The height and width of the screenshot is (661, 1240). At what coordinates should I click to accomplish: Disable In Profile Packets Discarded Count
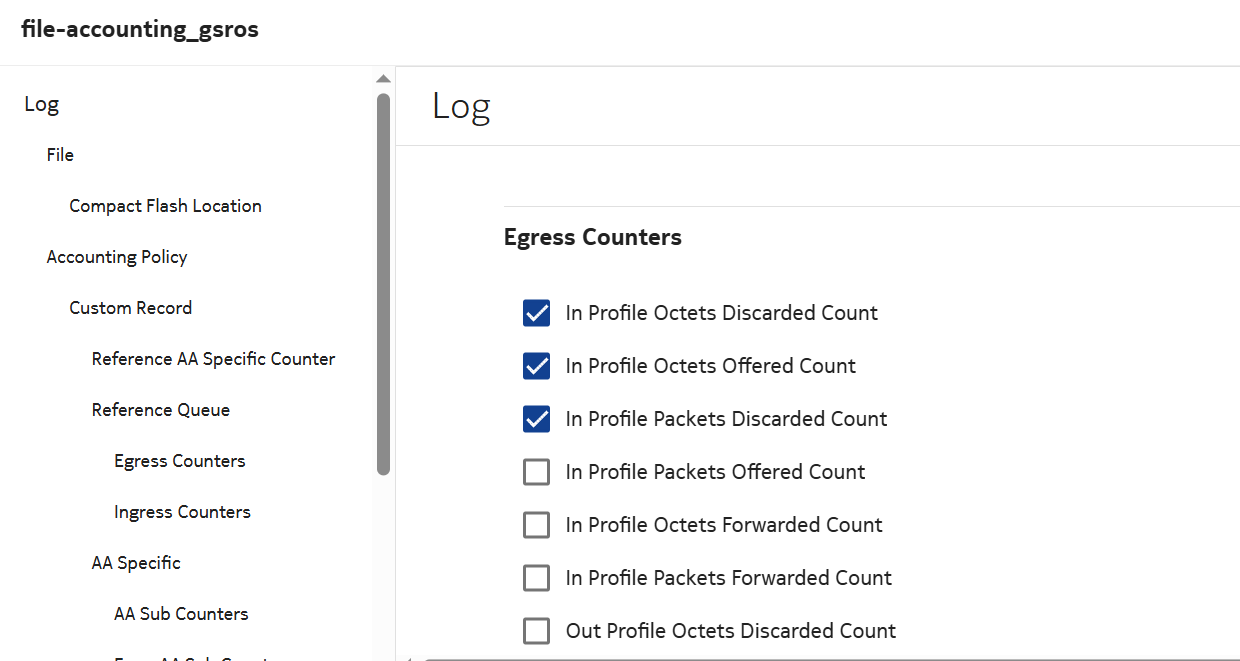coord(537,419)
